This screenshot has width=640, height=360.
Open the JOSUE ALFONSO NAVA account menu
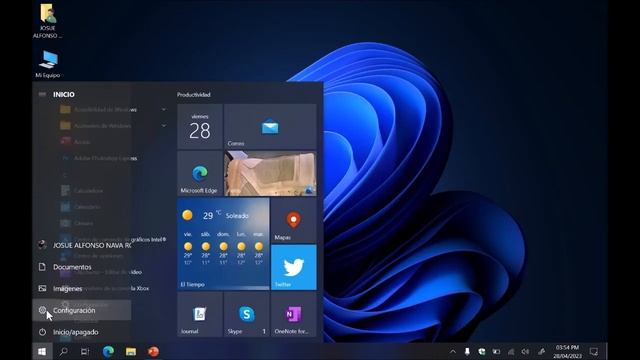(82, 245)
